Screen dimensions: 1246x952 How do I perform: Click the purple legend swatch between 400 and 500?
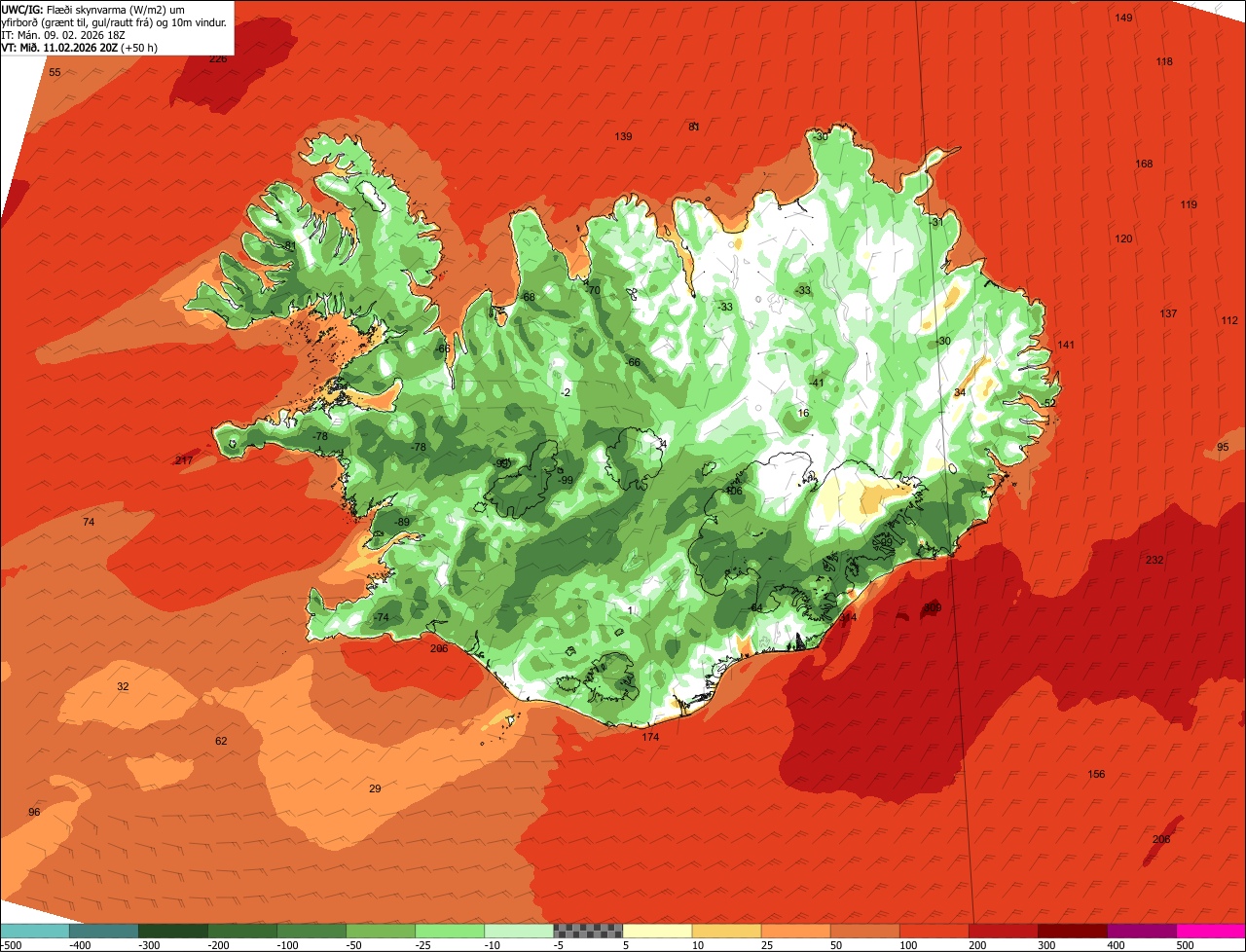point(1142,931)
